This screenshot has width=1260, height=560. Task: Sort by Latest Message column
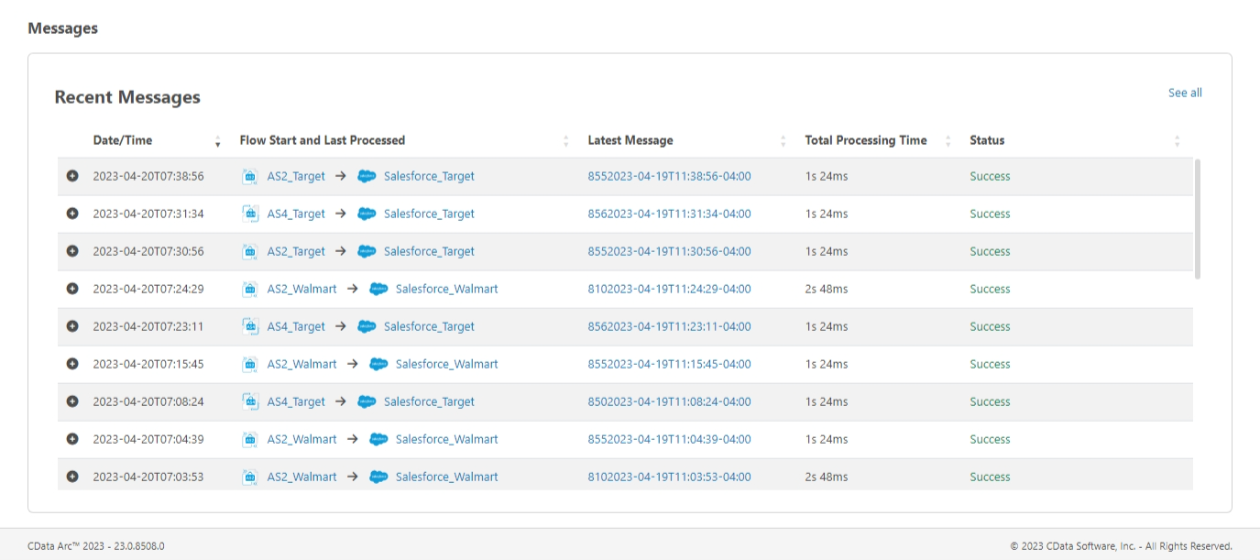coord(783,141)
